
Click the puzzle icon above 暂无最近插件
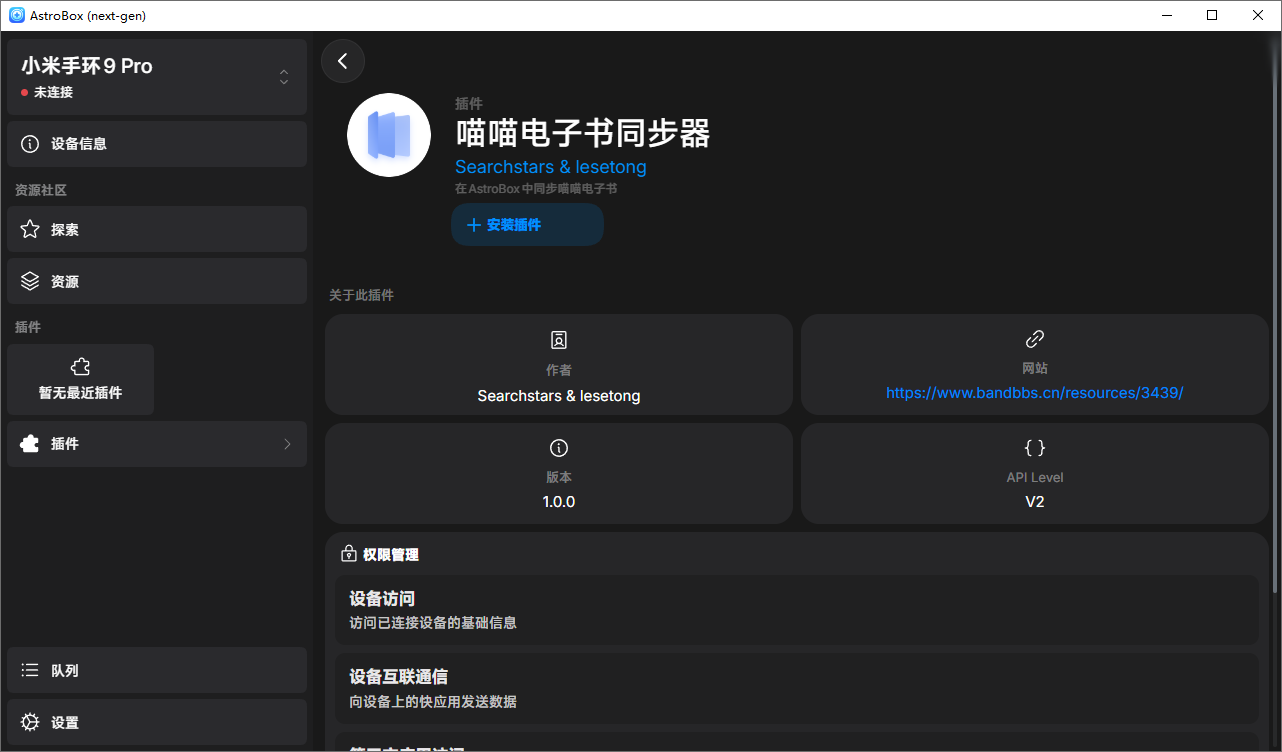coord(81,367)
